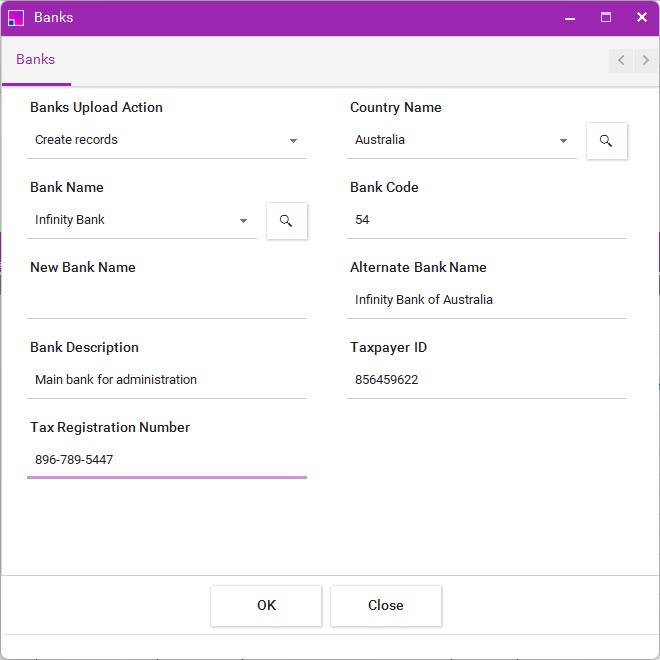Viewport: 660px width, 660px height.
Task: Click the Banks Upload Action label
Action: point(96,107)
